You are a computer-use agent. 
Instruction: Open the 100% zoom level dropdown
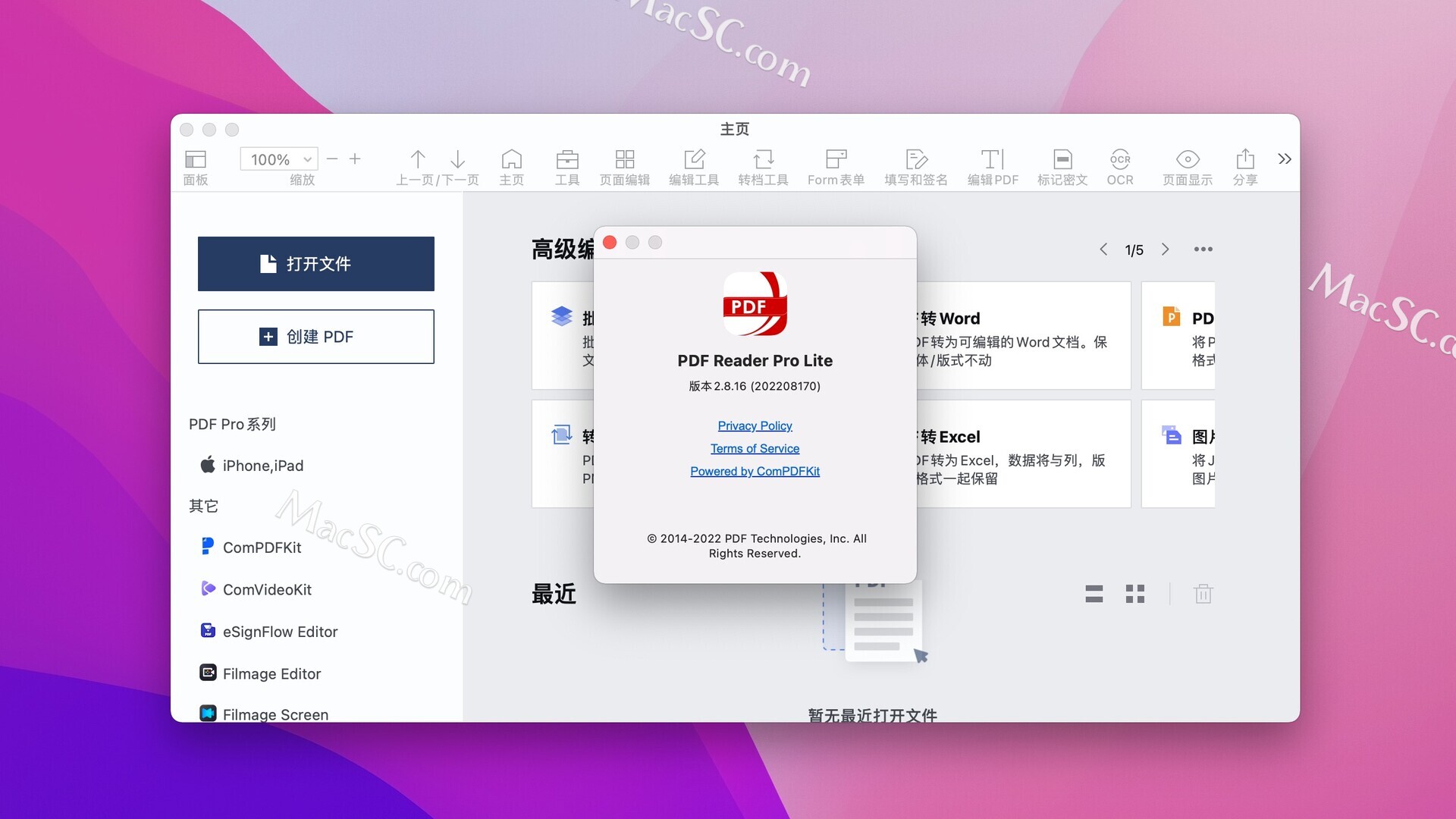[x=279, y=158]
